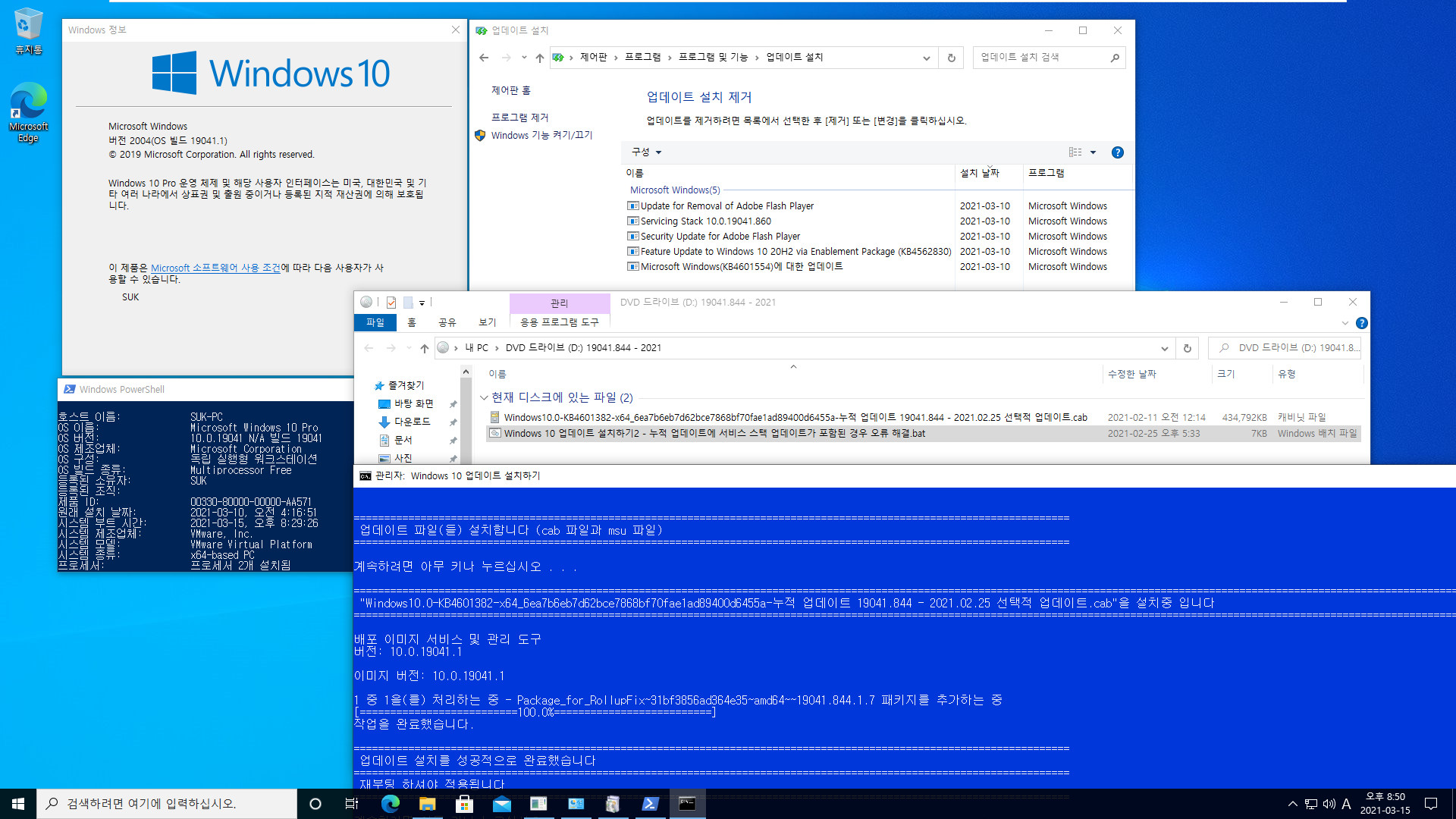
Task: Sort updates by 이름 column
Action: 787,173
